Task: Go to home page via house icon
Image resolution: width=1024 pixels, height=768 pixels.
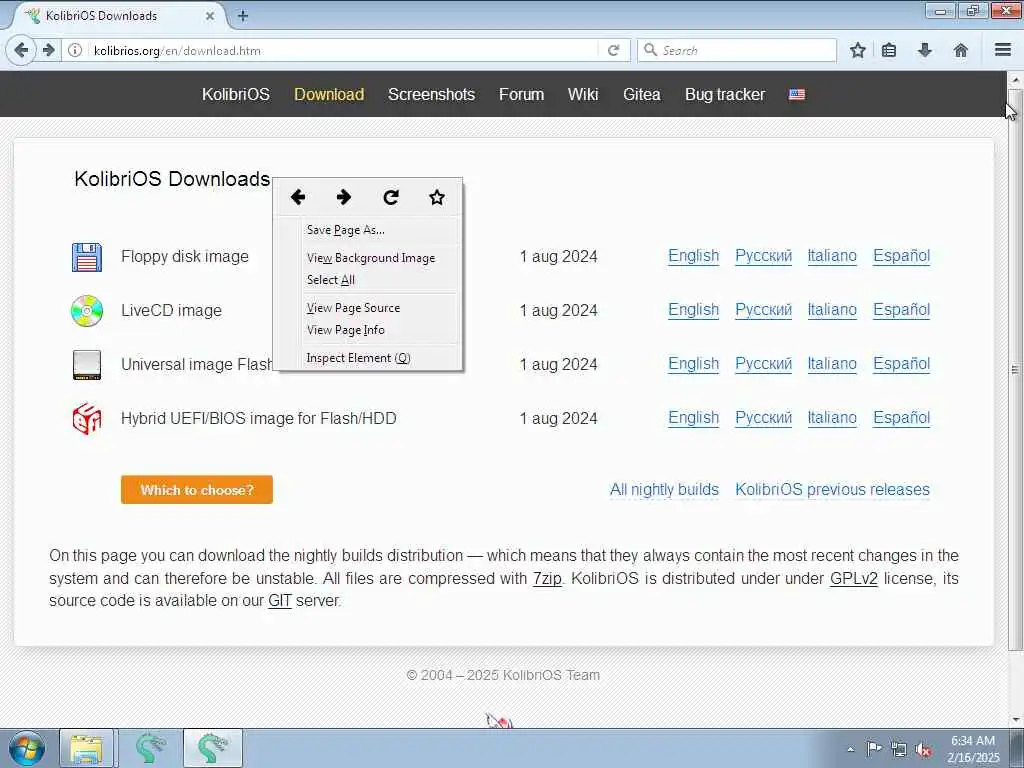Action: tap(961, 50)
